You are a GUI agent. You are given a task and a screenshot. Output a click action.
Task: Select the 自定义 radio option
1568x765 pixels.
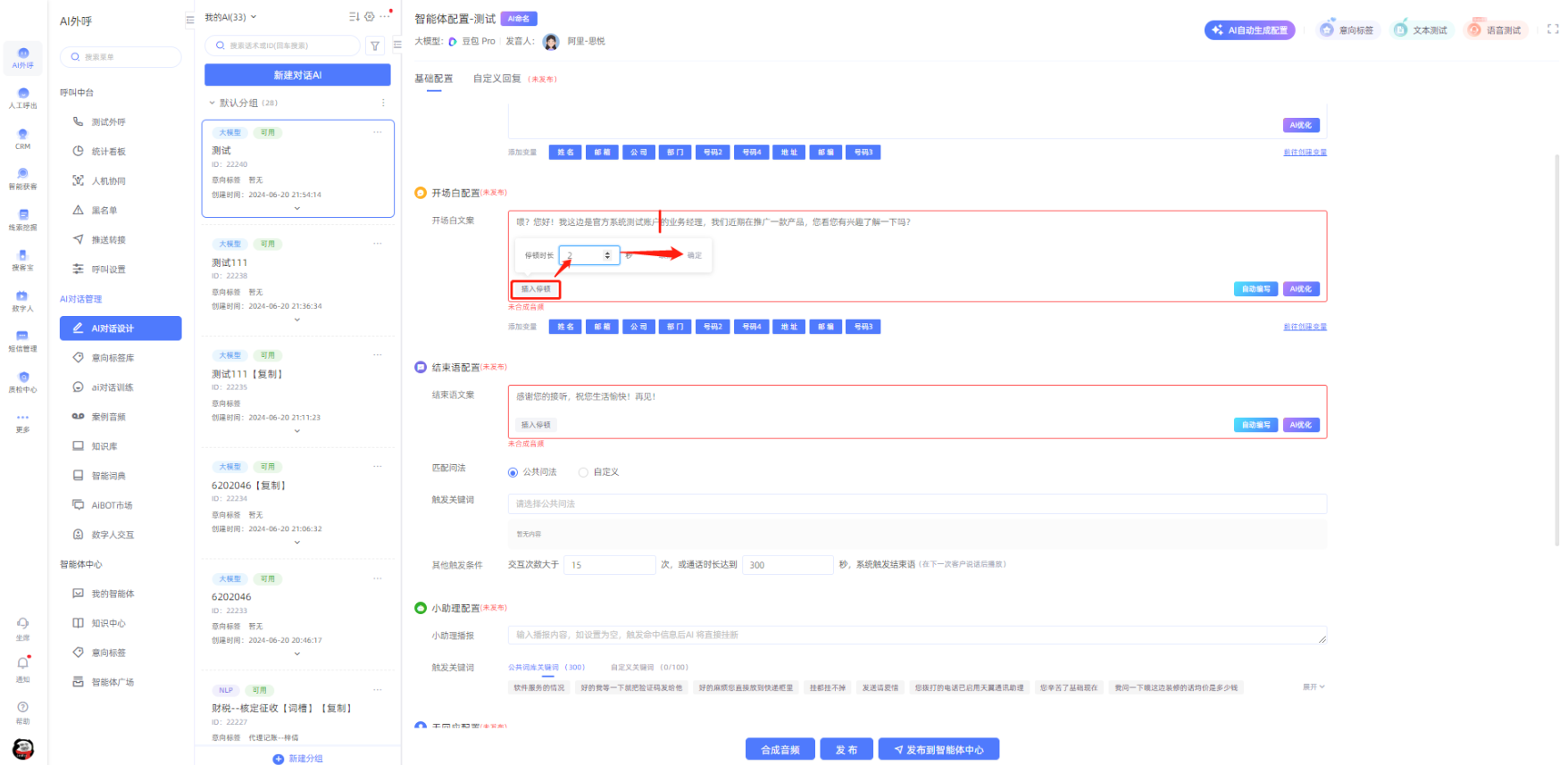(584, 472)
